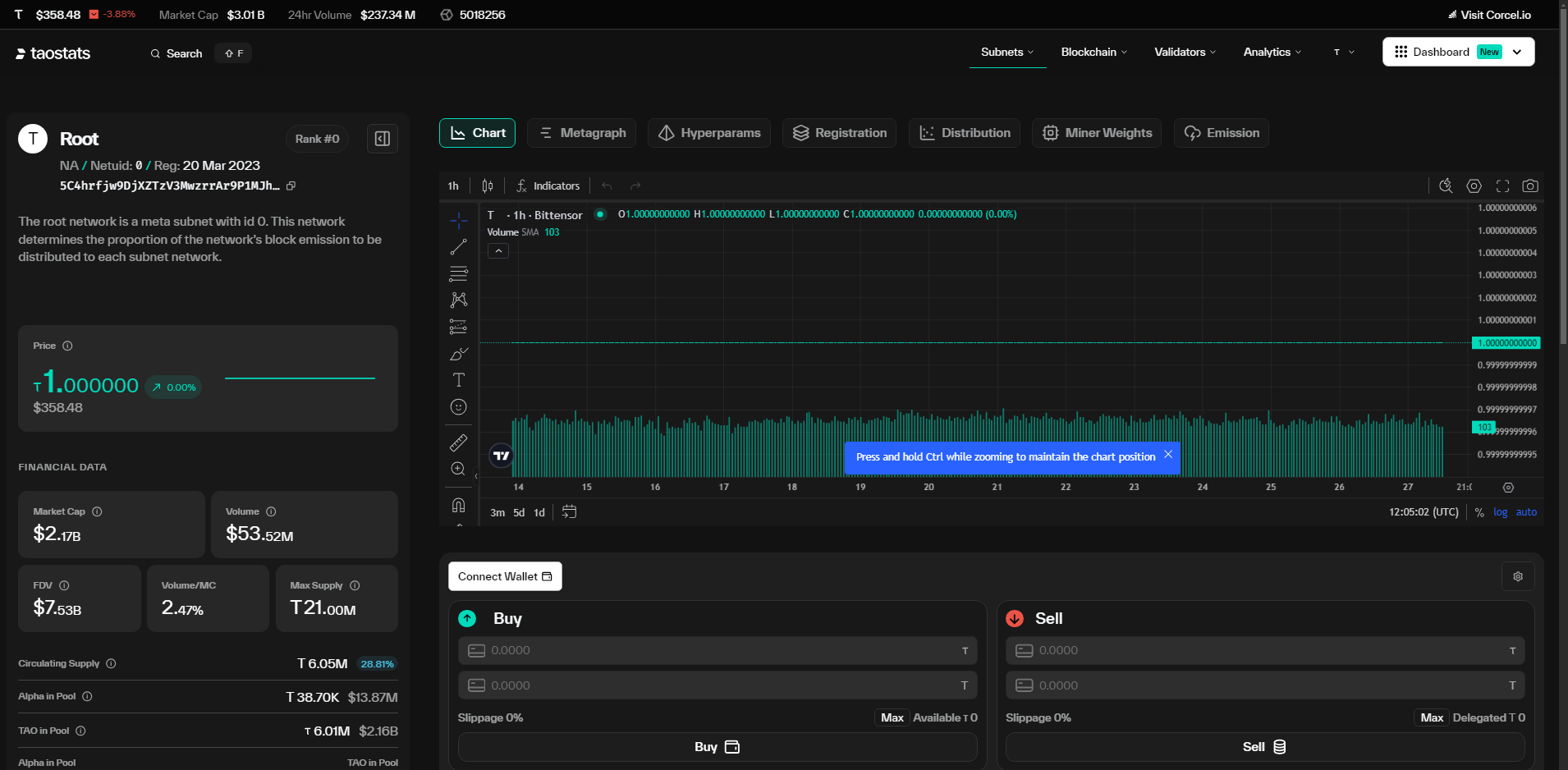The height and width of the screenshot is (770, 1568).
Task: Click the green current price label on axis
Action: coord(1506,343)
